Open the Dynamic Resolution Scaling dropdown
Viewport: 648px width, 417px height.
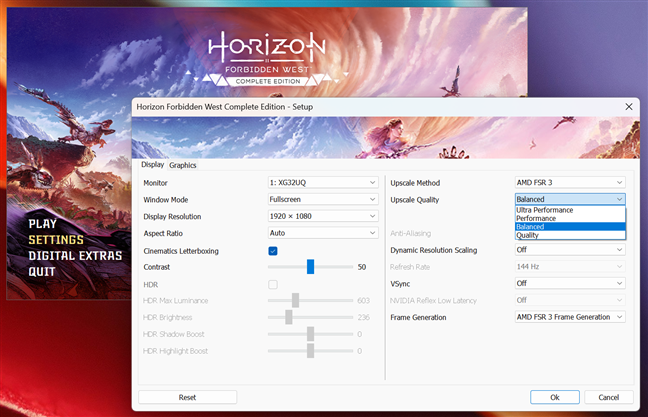(570, 250)
